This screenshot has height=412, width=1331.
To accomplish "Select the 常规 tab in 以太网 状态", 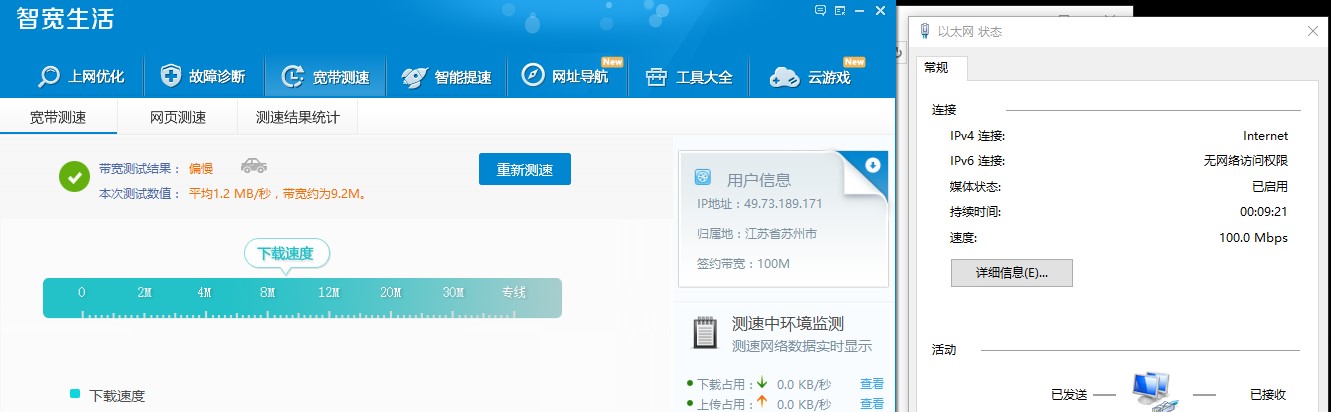I will 941,68.
